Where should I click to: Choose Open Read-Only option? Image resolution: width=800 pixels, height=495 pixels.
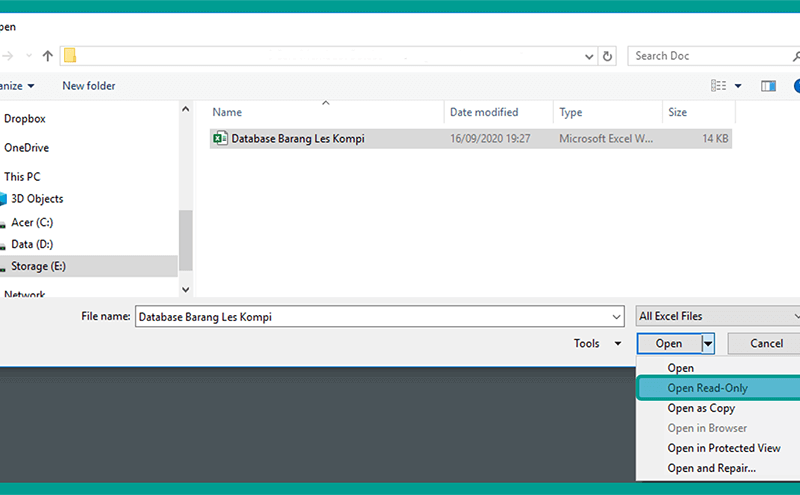coord(718,388)
